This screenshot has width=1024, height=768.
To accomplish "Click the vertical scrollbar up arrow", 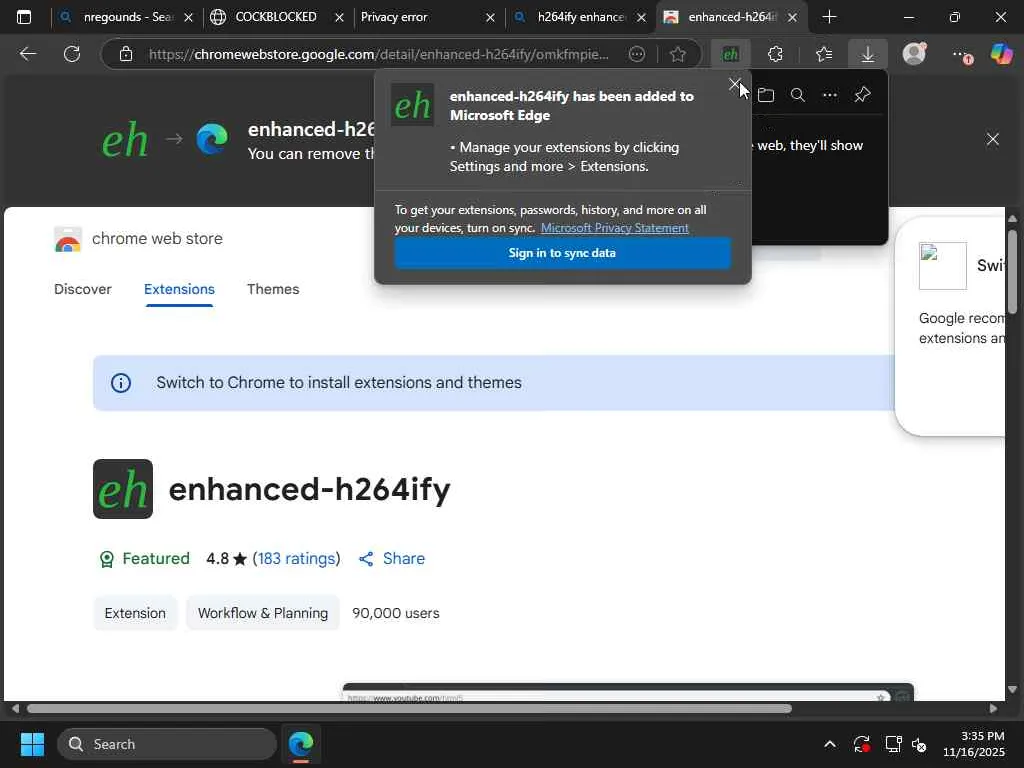I will click(x=1012, y=218).
